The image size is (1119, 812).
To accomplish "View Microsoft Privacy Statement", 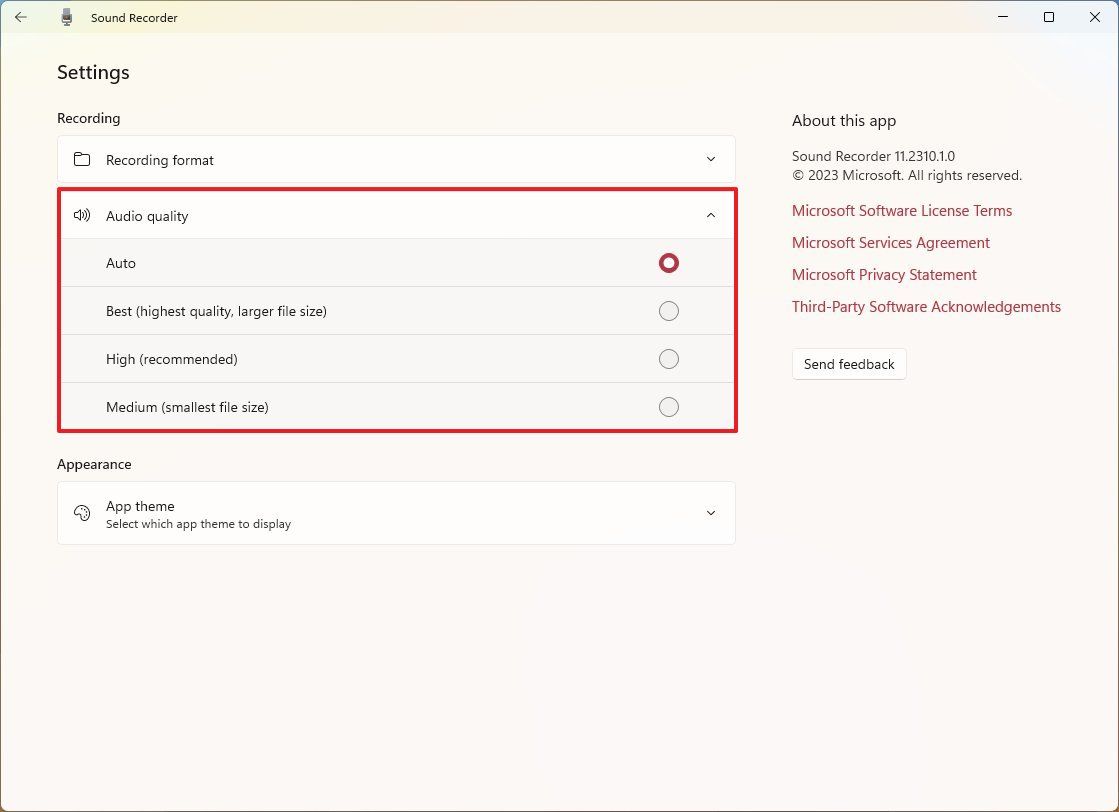I will pos(884,274).
